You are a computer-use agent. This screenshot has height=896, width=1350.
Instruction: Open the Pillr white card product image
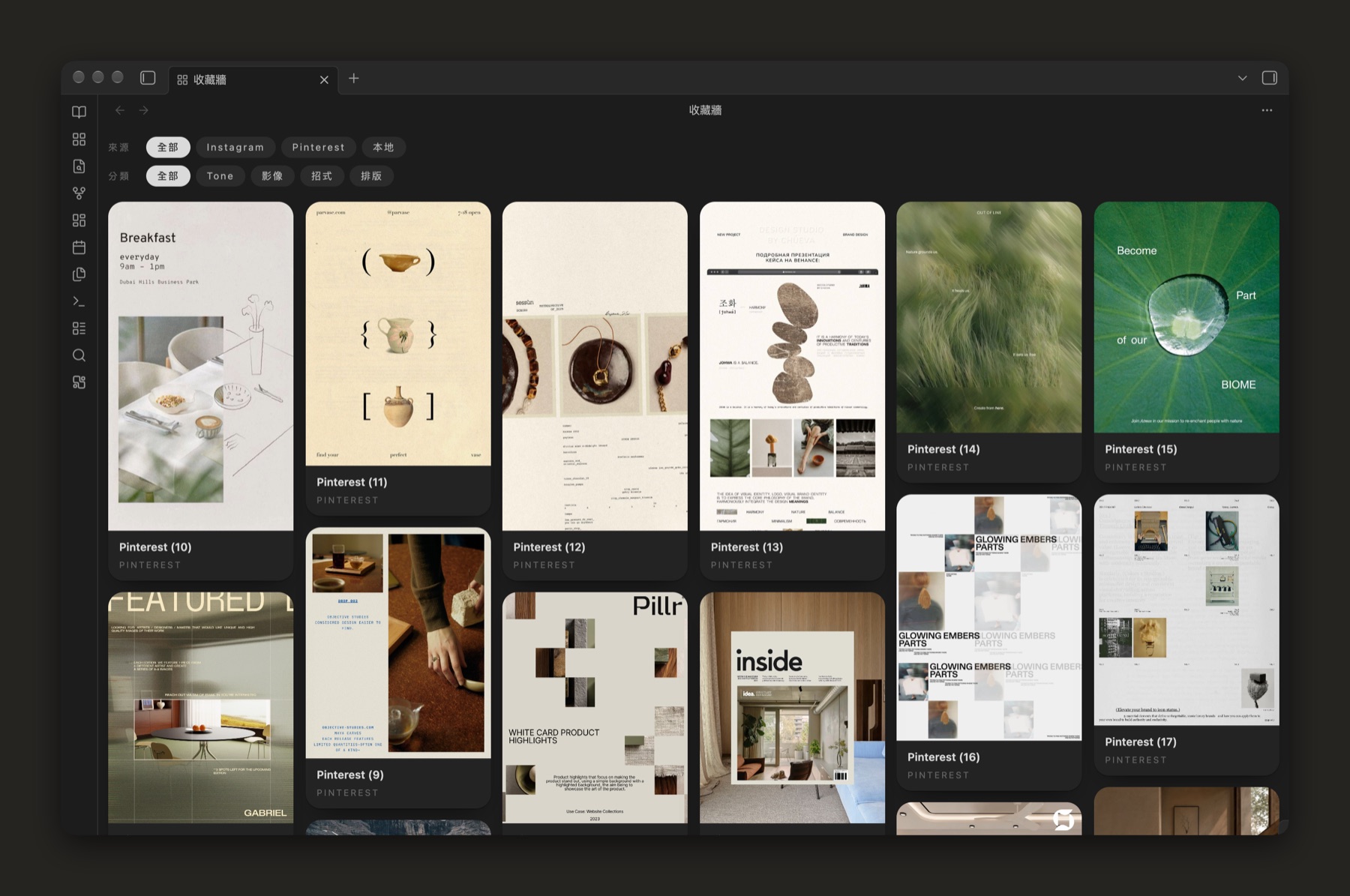pyautogui.click(x=595, y=708)
